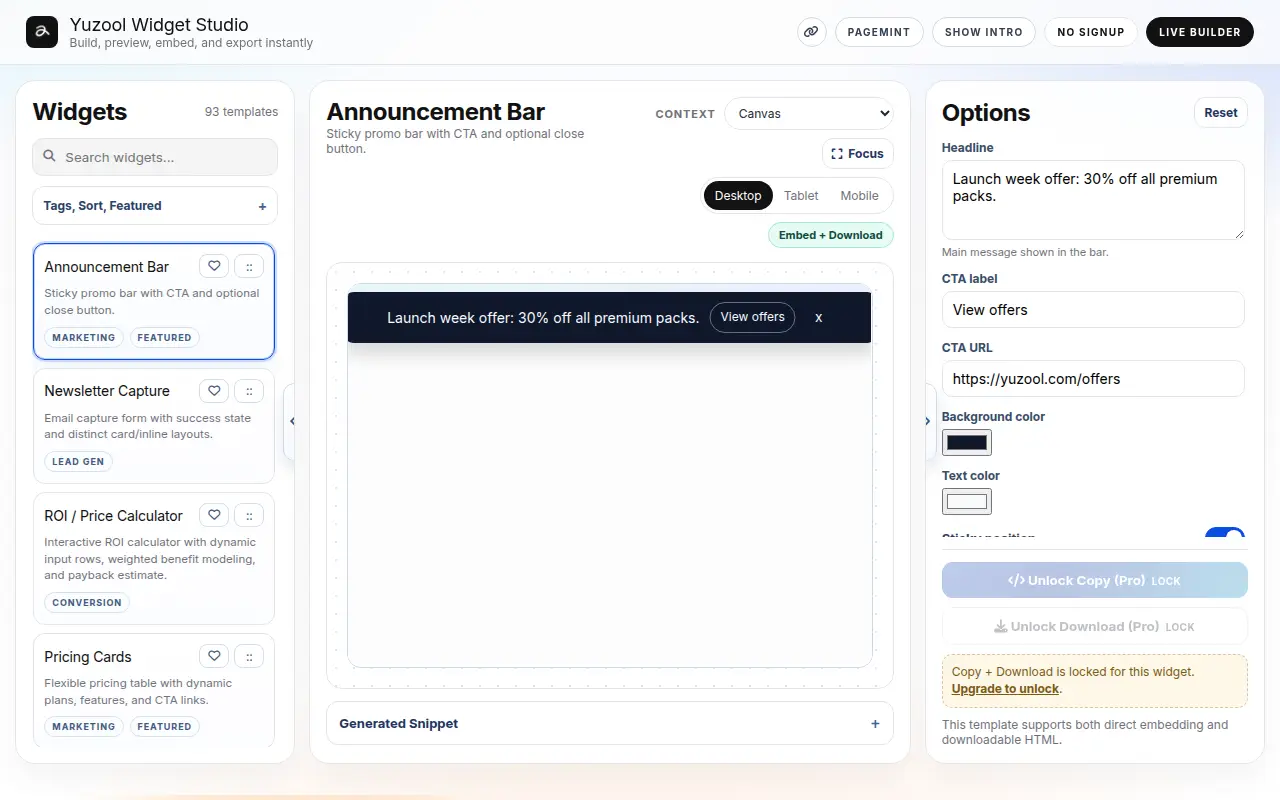1280x800 pixels.
Task: Collapse the widgets sidebar with left chevron
Action: pyautogui.click(x=291, y=421)
